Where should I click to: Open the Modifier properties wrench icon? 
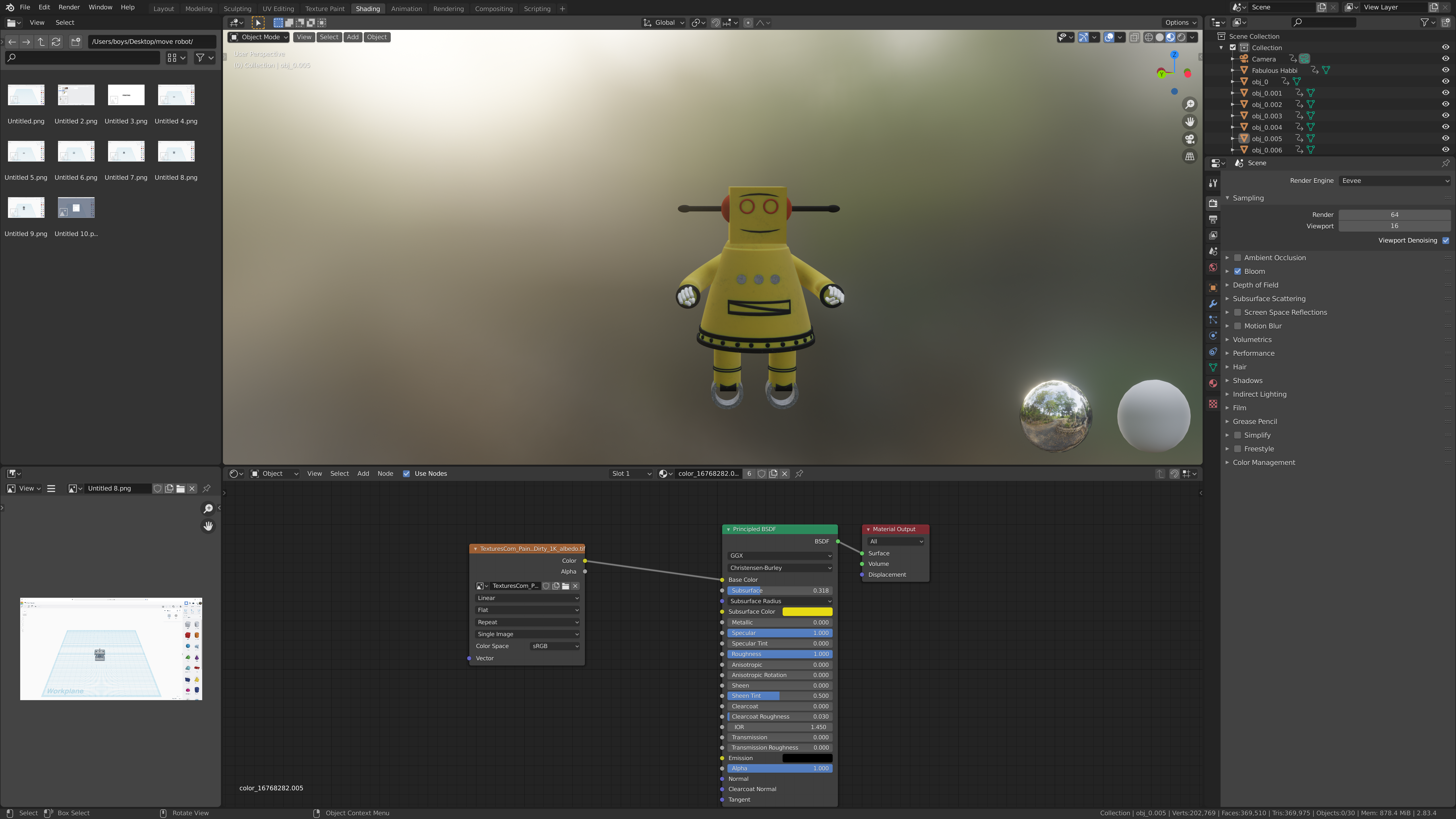click(x=1213, y=304)
